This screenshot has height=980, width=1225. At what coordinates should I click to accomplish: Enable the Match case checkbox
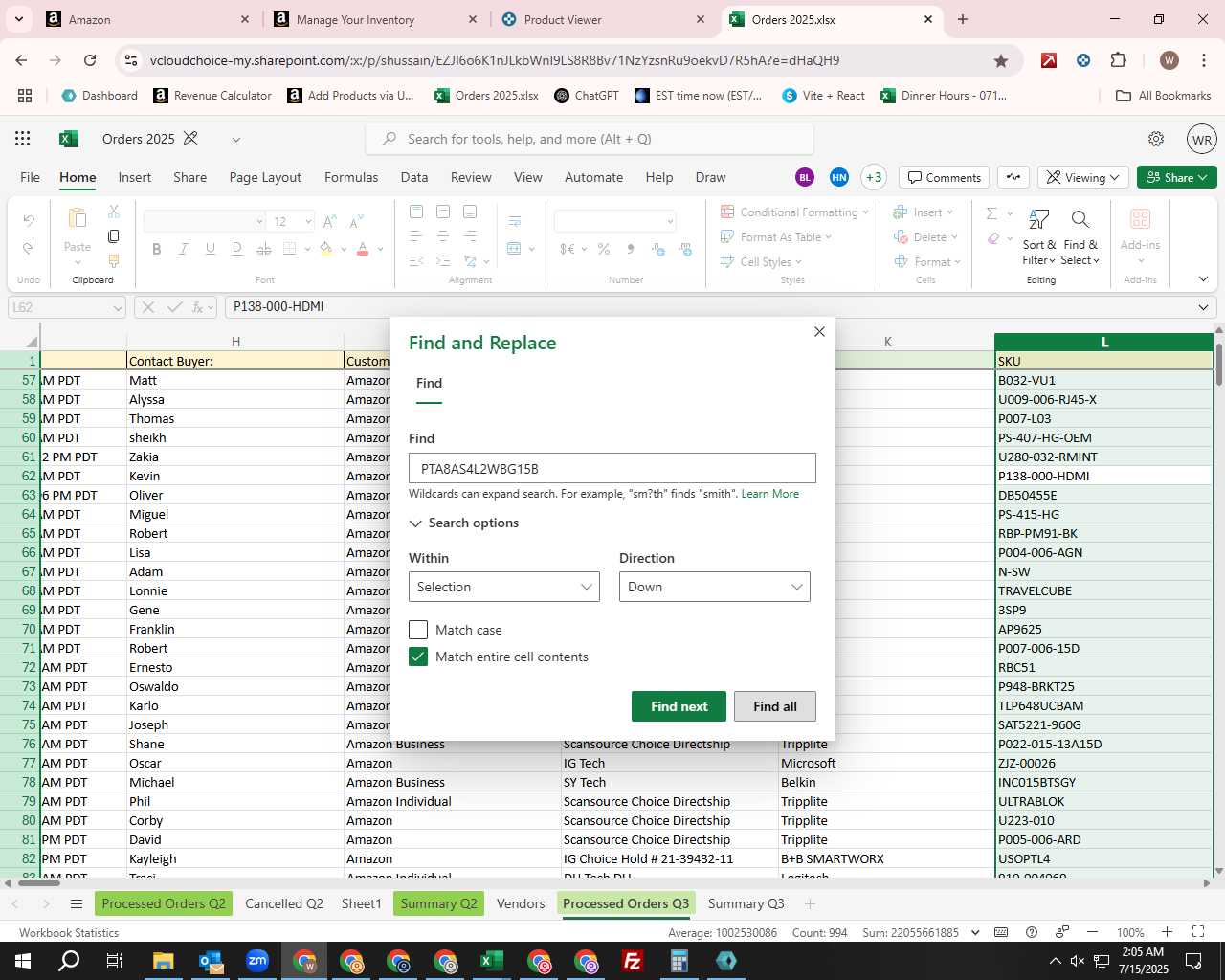coord(418,630)
